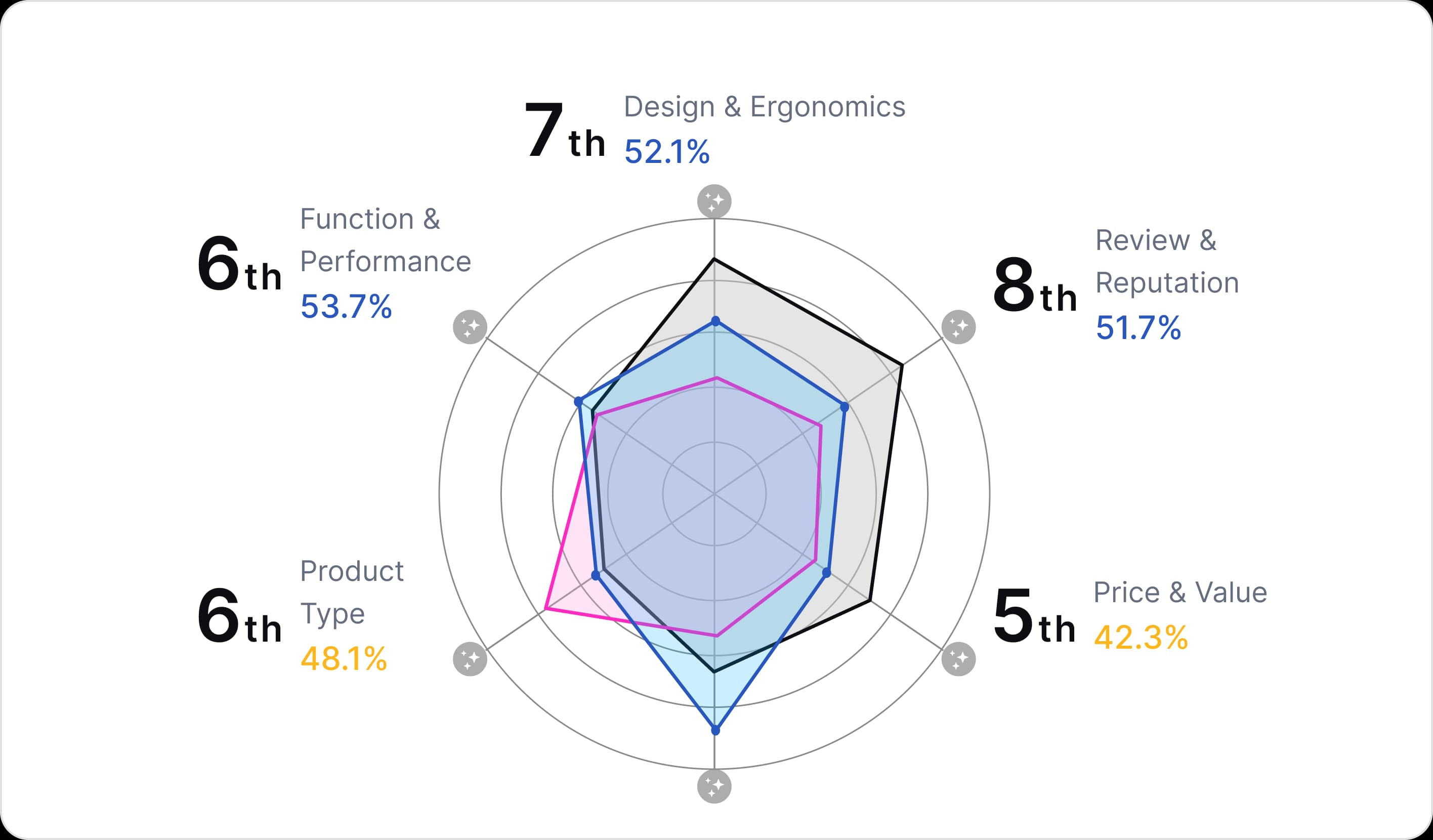Click the orange 42.3% score
The image size is (1433, 840).
[x=1141, y=637]
